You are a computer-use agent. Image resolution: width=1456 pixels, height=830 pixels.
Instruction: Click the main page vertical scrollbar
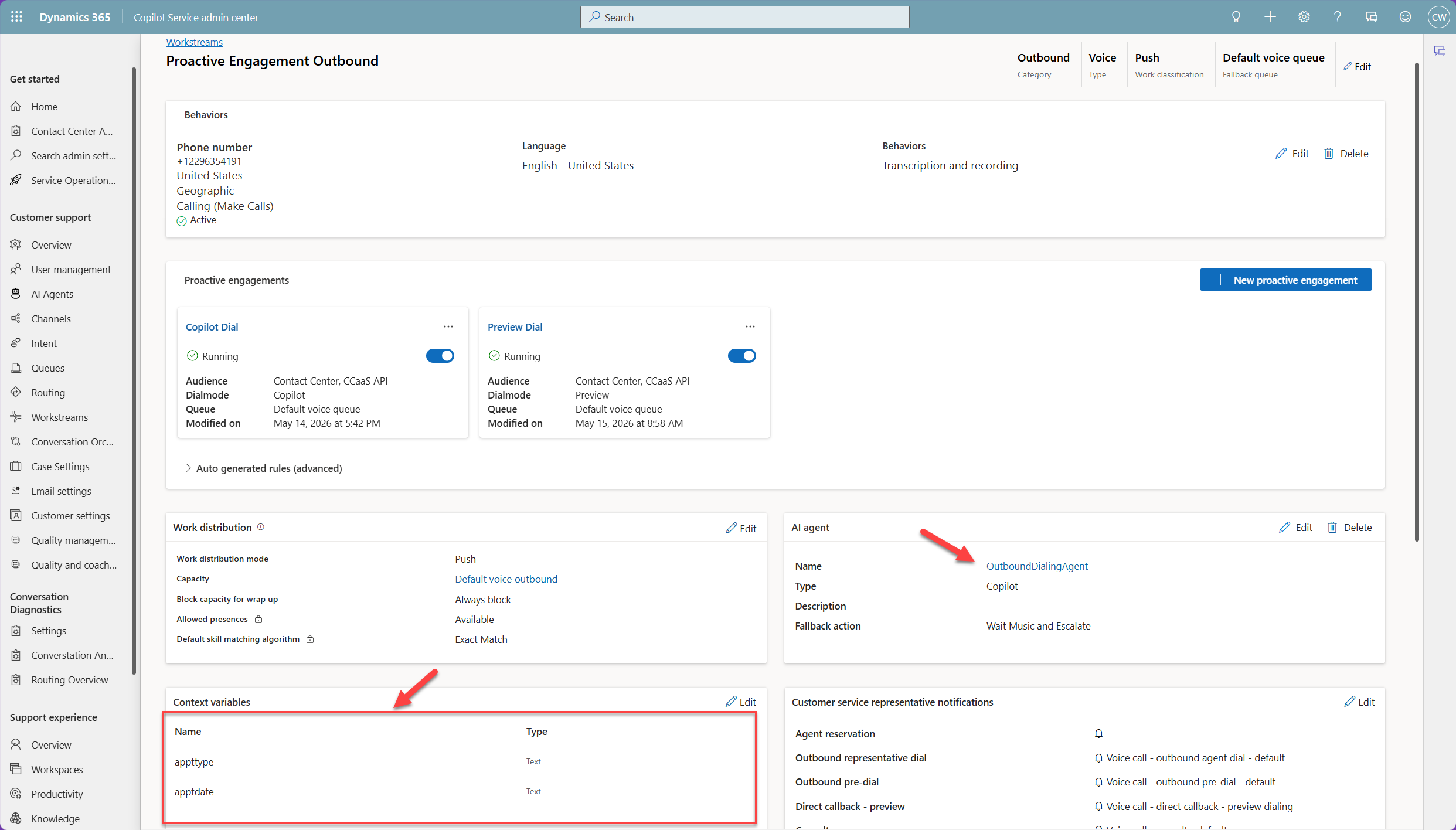(x=1417, y=302)
